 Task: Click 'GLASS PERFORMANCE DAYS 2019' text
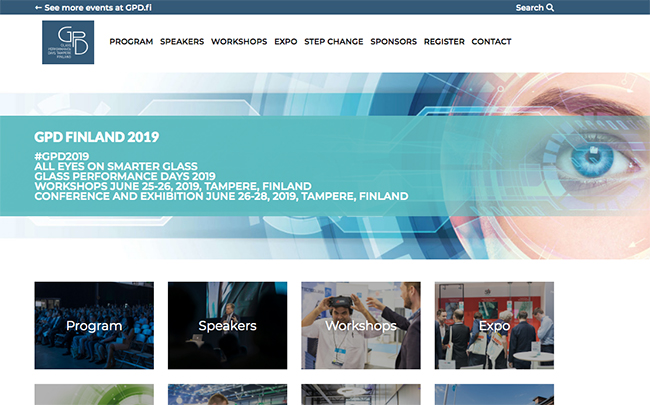[x=125, y=176]
